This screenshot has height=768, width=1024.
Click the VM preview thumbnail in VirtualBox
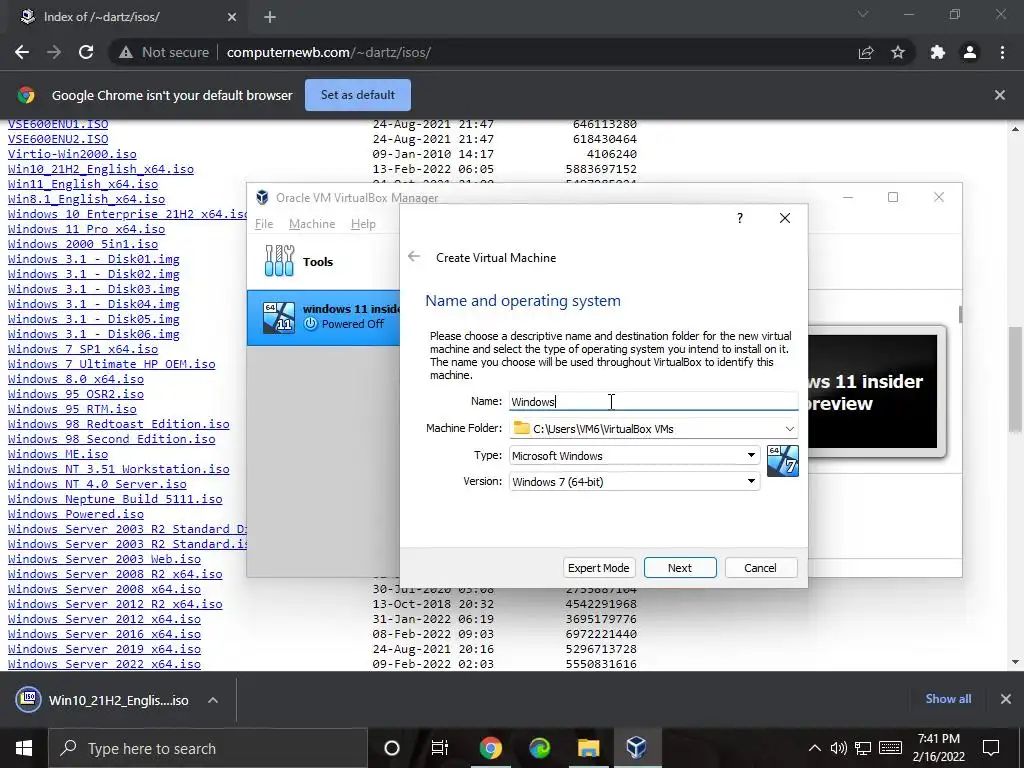tap(876, 392)
